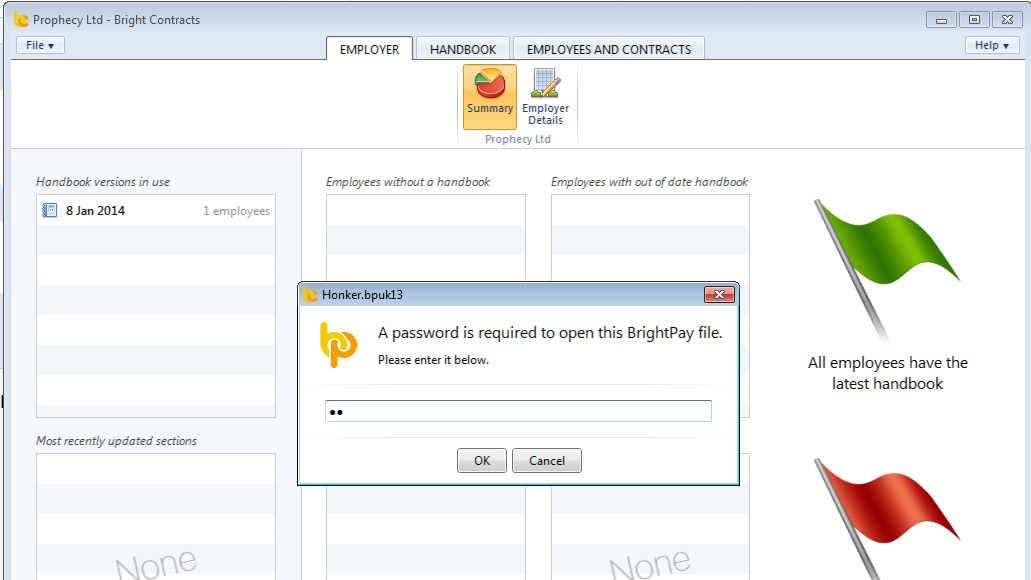This screenshot has width=1031, height=580.
Task: Click the Employees with out of date handbook list
Action: tap(650, 237)
